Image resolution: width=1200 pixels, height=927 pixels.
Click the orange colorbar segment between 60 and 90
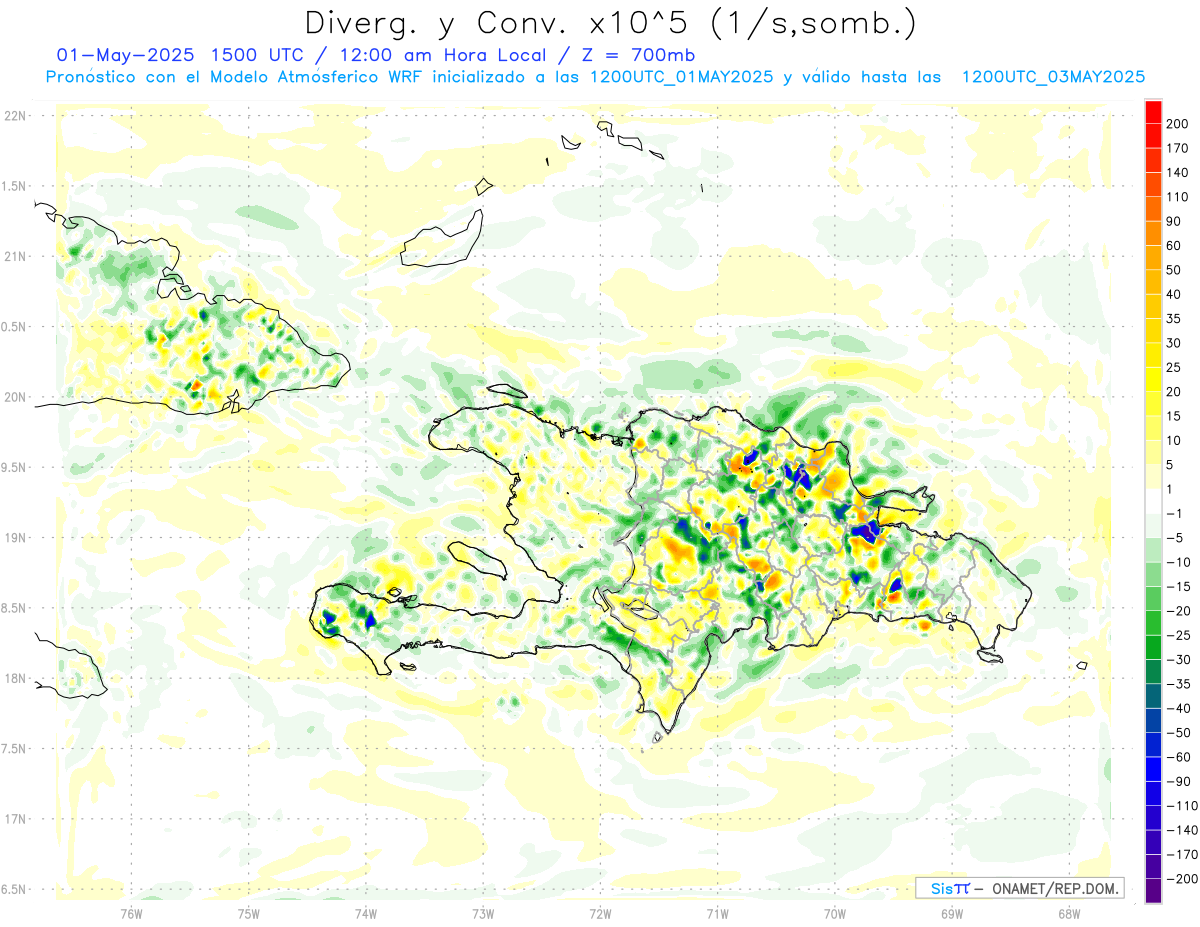1153,234
